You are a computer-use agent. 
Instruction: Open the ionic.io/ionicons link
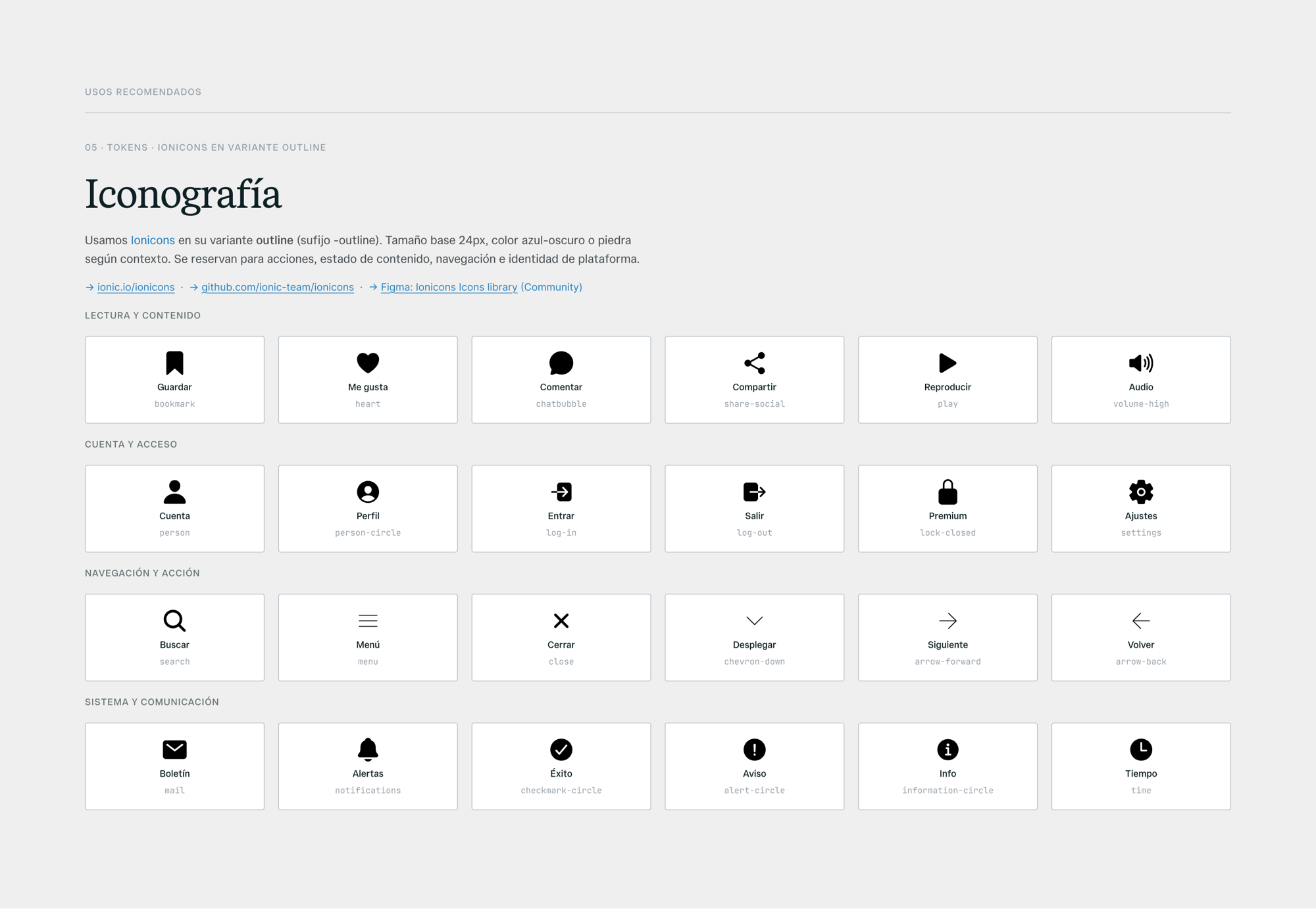(136, 287)
